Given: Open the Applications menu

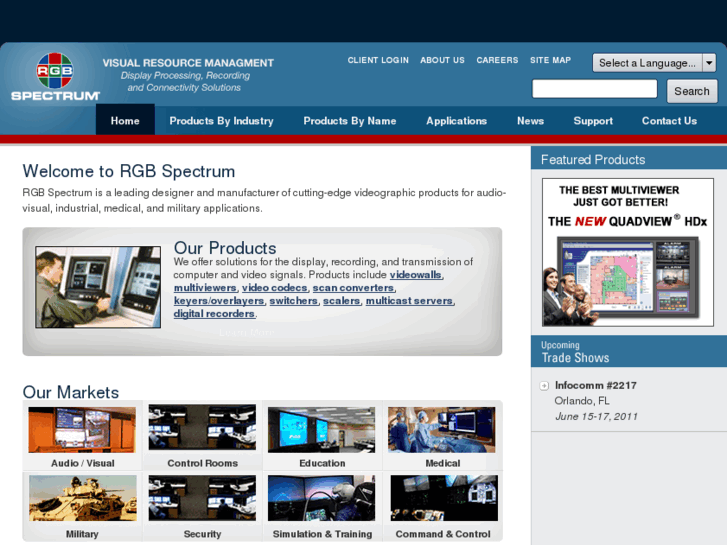Looking at the screenshot, I should [456, 121].
